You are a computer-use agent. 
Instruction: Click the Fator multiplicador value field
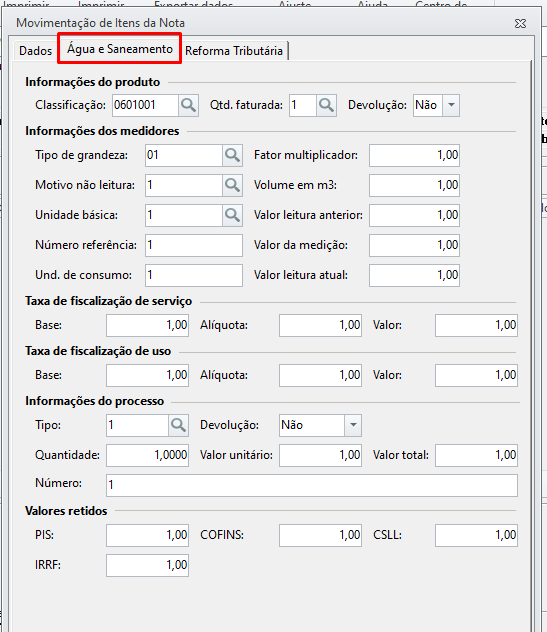click(414, 155)
